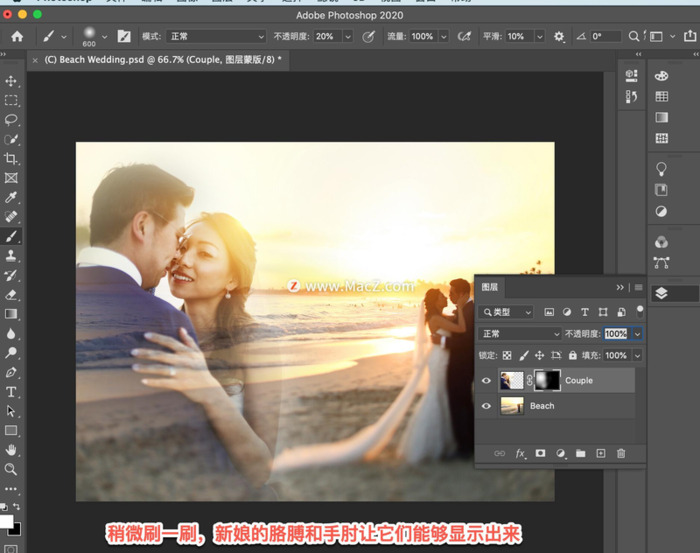This screenshot has width=700, height=553.
Task: Expand the layer blend mode dropdown
Action: (x=520, y=334)
